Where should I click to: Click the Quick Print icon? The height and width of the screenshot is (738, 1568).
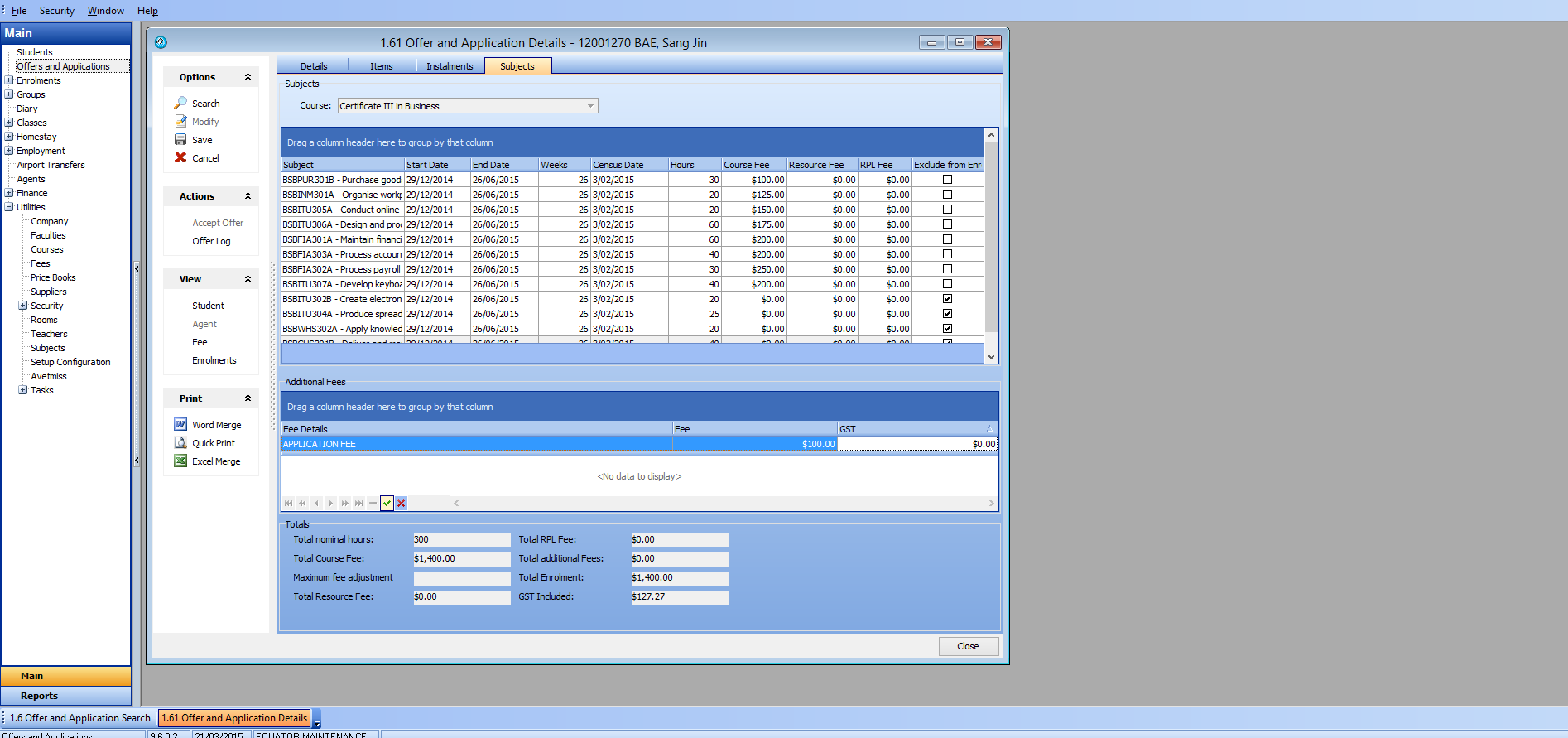click(x=180, y=443)
